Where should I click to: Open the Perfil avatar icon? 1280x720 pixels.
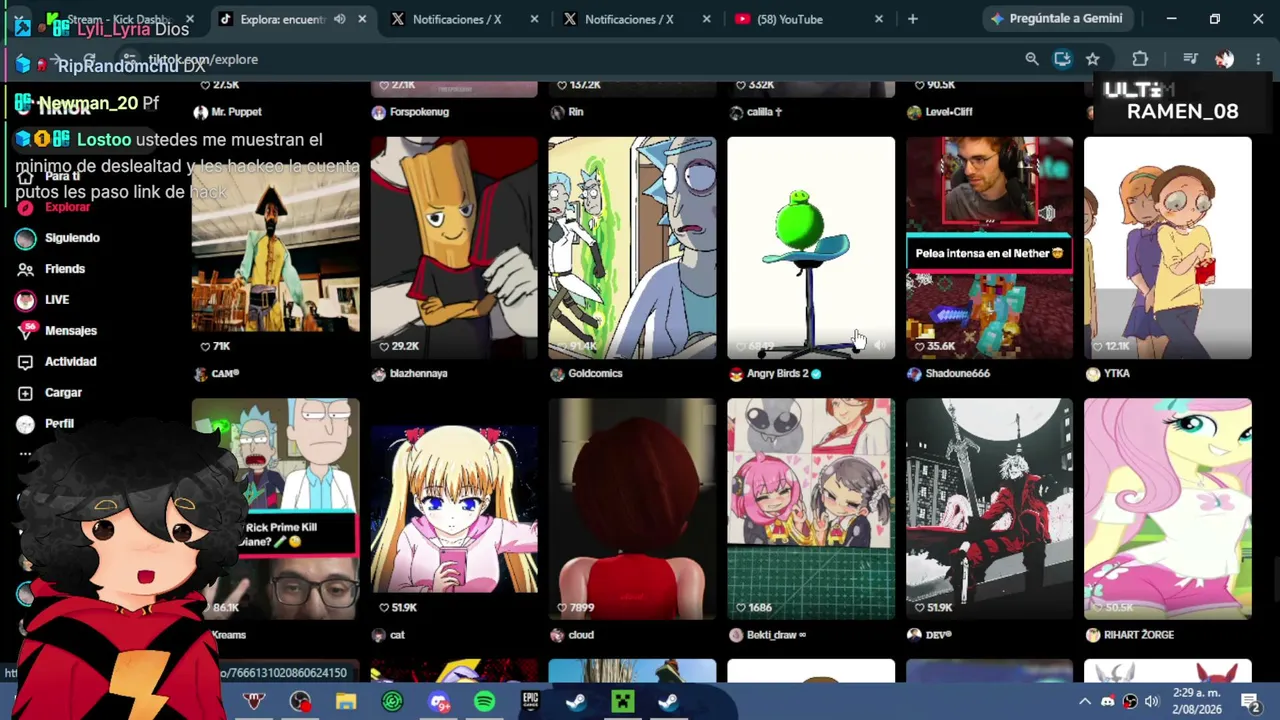point(25,424)
